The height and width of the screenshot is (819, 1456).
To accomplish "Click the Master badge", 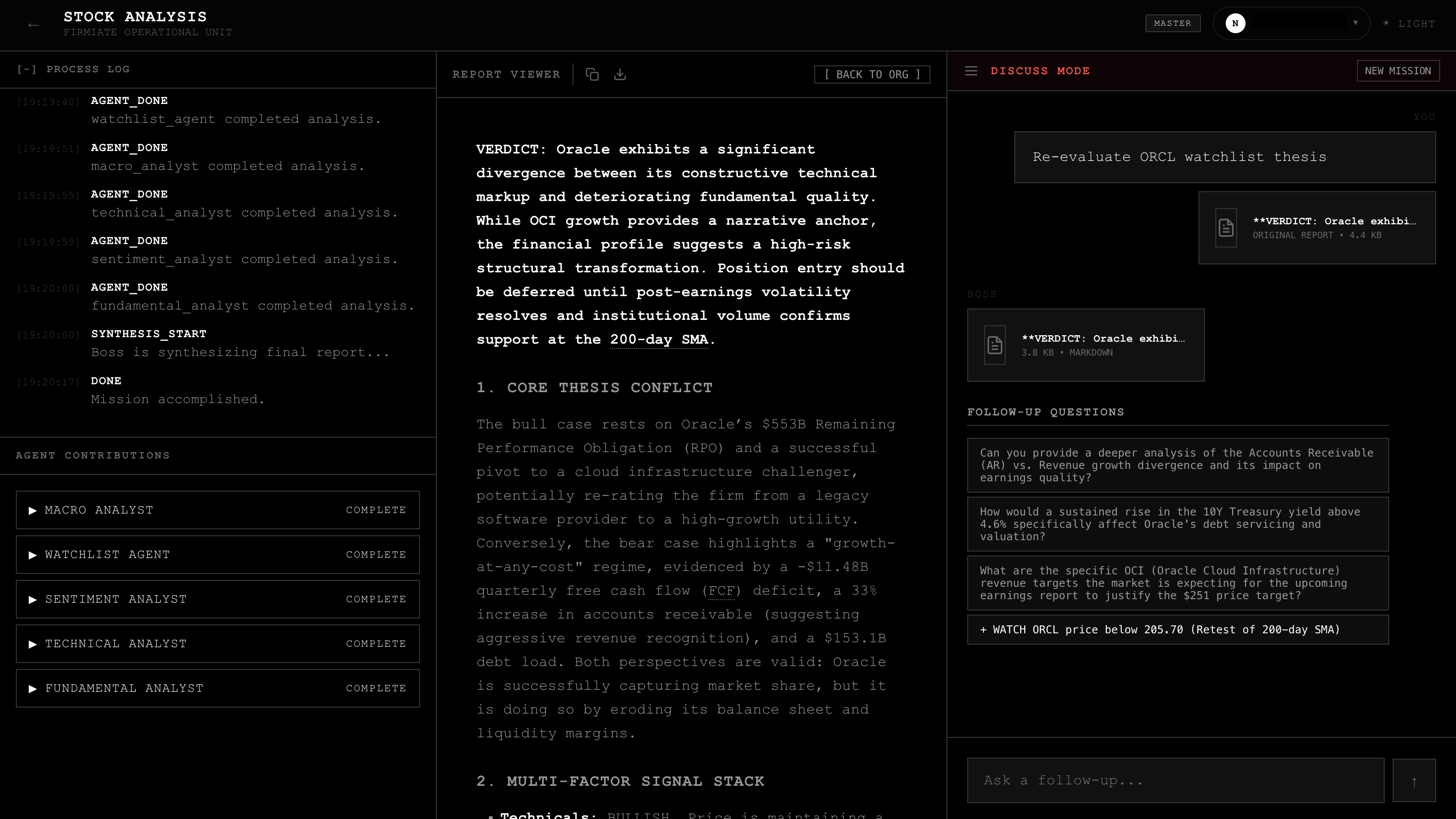I will point(1173,23).
